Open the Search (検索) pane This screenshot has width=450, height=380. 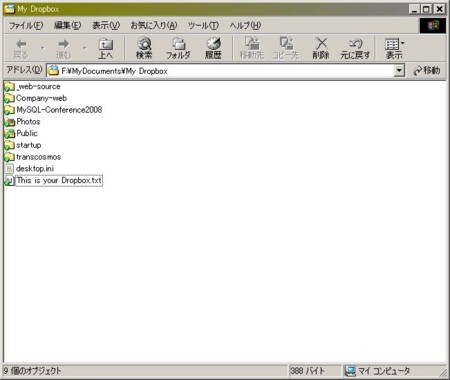point(144,49)
